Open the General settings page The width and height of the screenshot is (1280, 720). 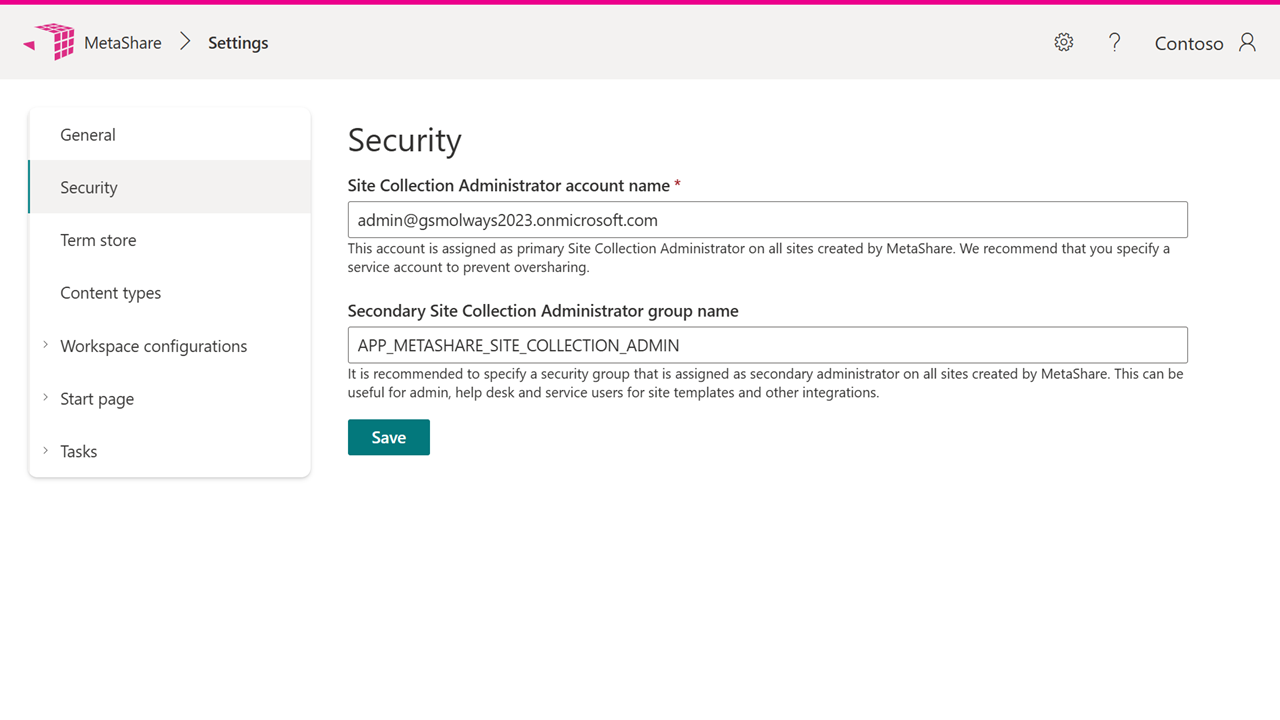pos(88,135)
